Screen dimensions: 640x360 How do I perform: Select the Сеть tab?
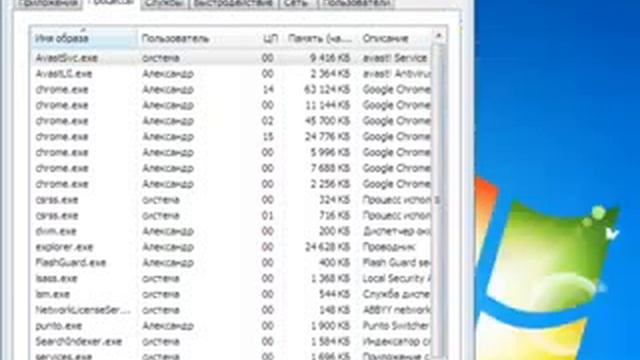click(x=296, y=3)
